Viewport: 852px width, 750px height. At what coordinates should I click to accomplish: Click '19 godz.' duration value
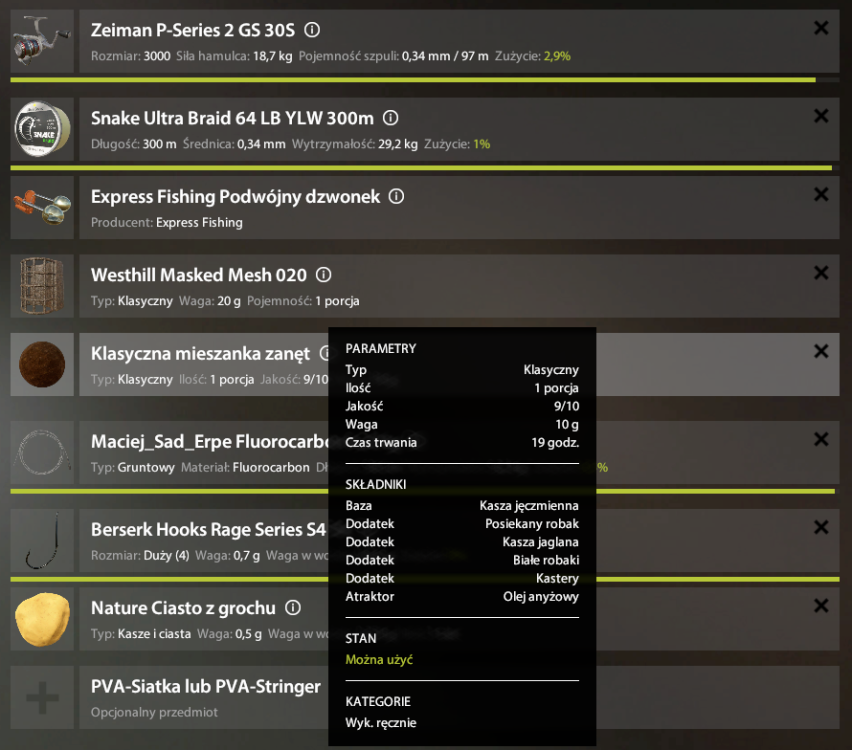(555, 443)
